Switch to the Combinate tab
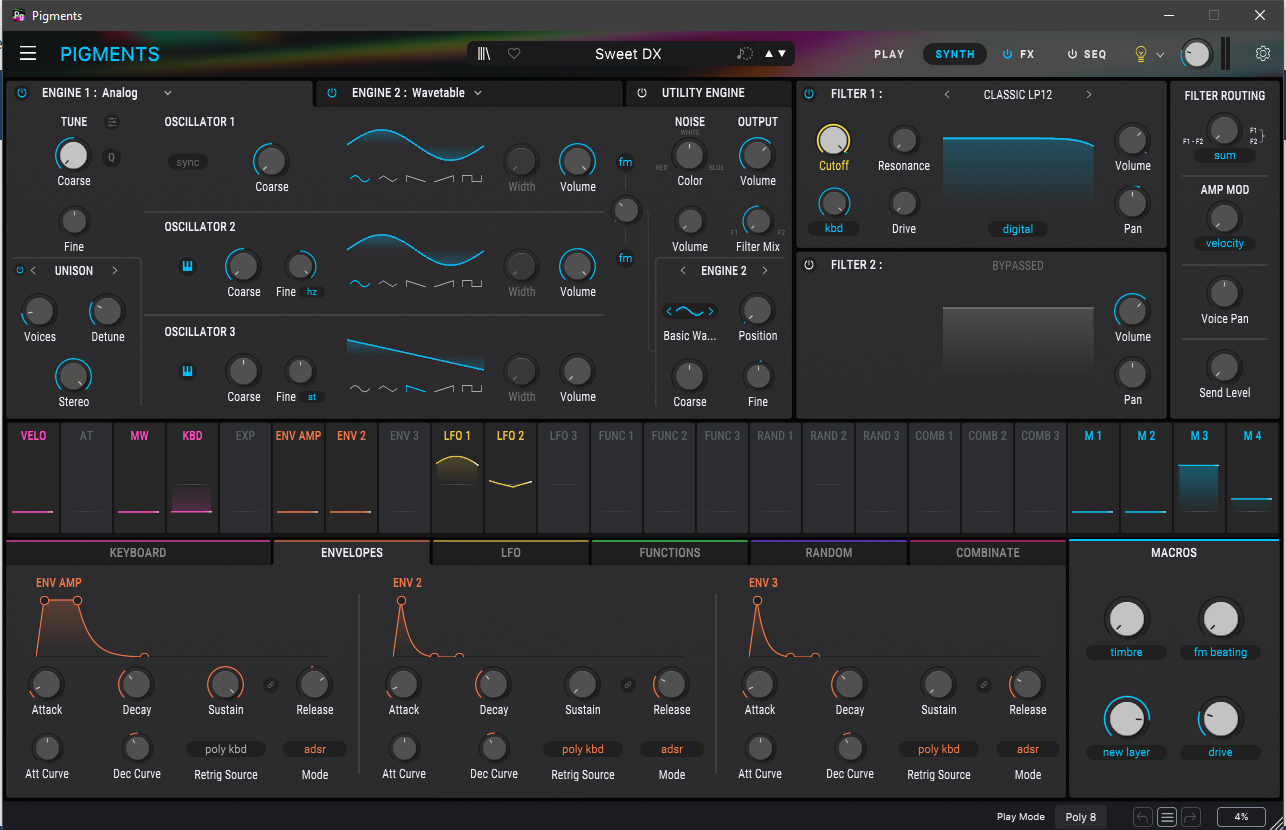The height and width of the screenshot is (830, 1286). (988, 553)
